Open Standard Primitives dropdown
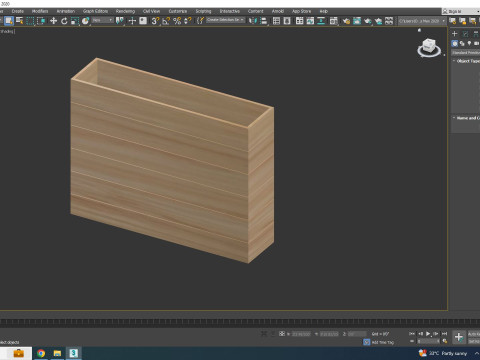480x360 pixels. click(x=466, y=53)
